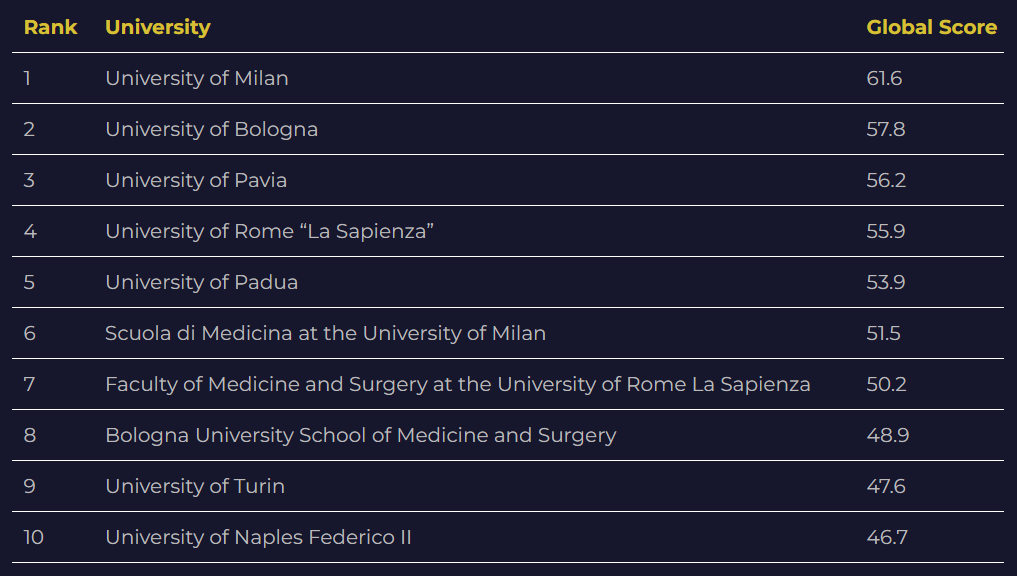Click the 50.2 global score value
The height and width of the screenshot is (576, 1017).
pos(886,384)
